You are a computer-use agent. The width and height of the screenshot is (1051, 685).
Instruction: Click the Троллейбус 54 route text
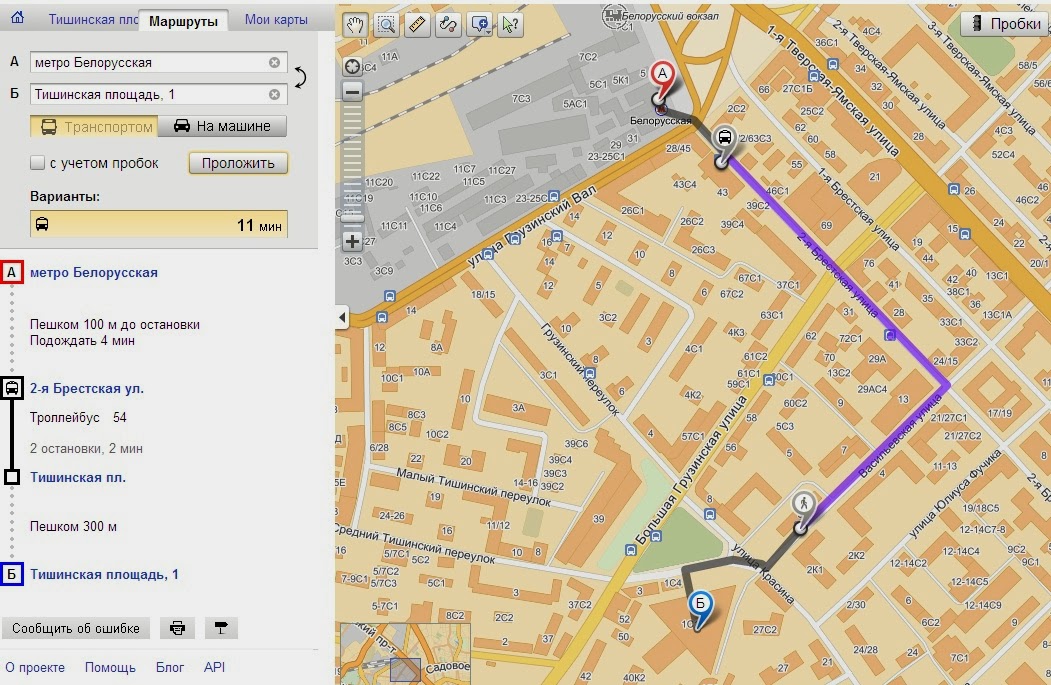click(x=78, y=418)
